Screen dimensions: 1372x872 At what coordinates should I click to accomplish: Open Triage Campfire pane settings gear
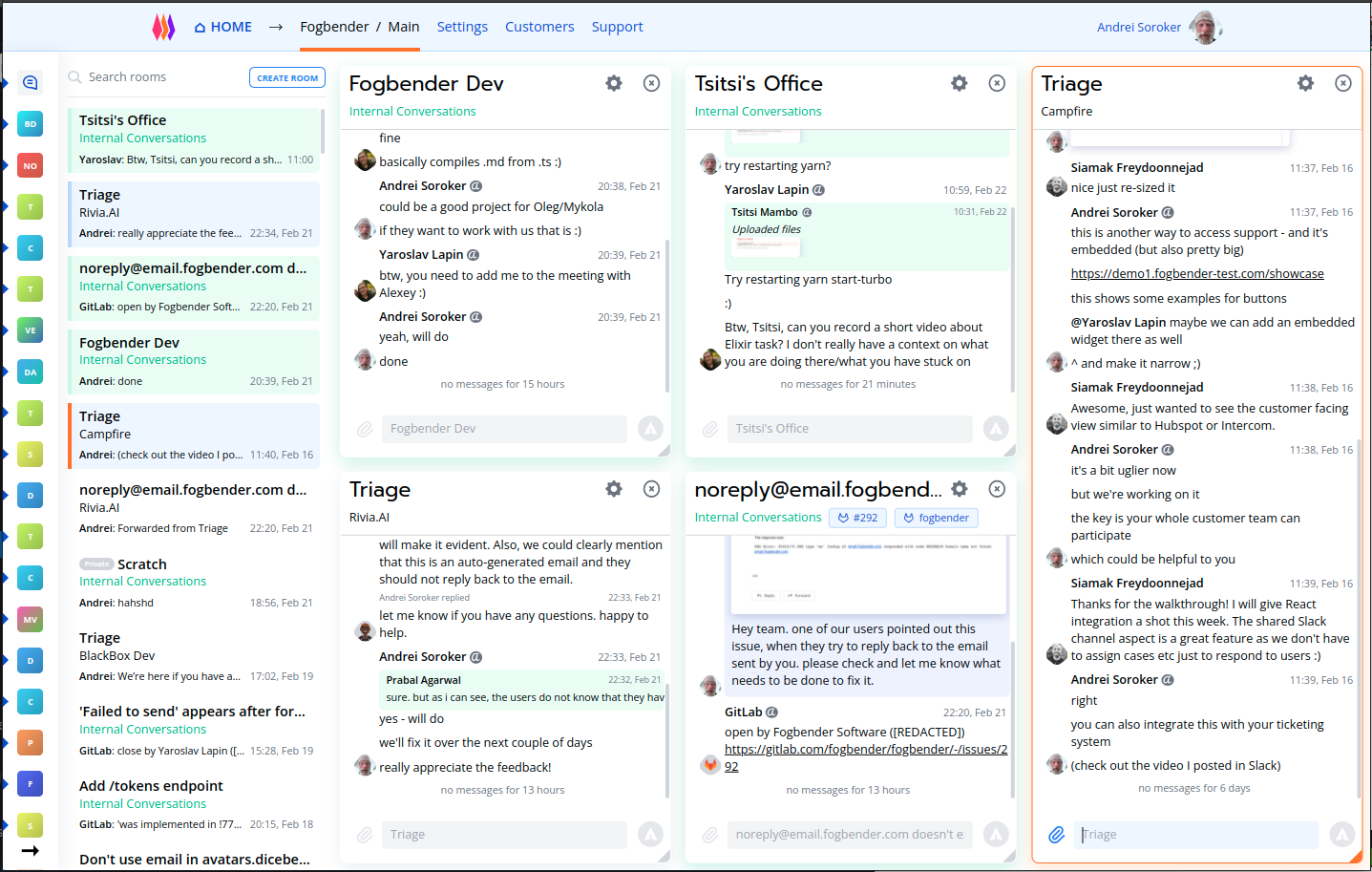click(1305, 83)
